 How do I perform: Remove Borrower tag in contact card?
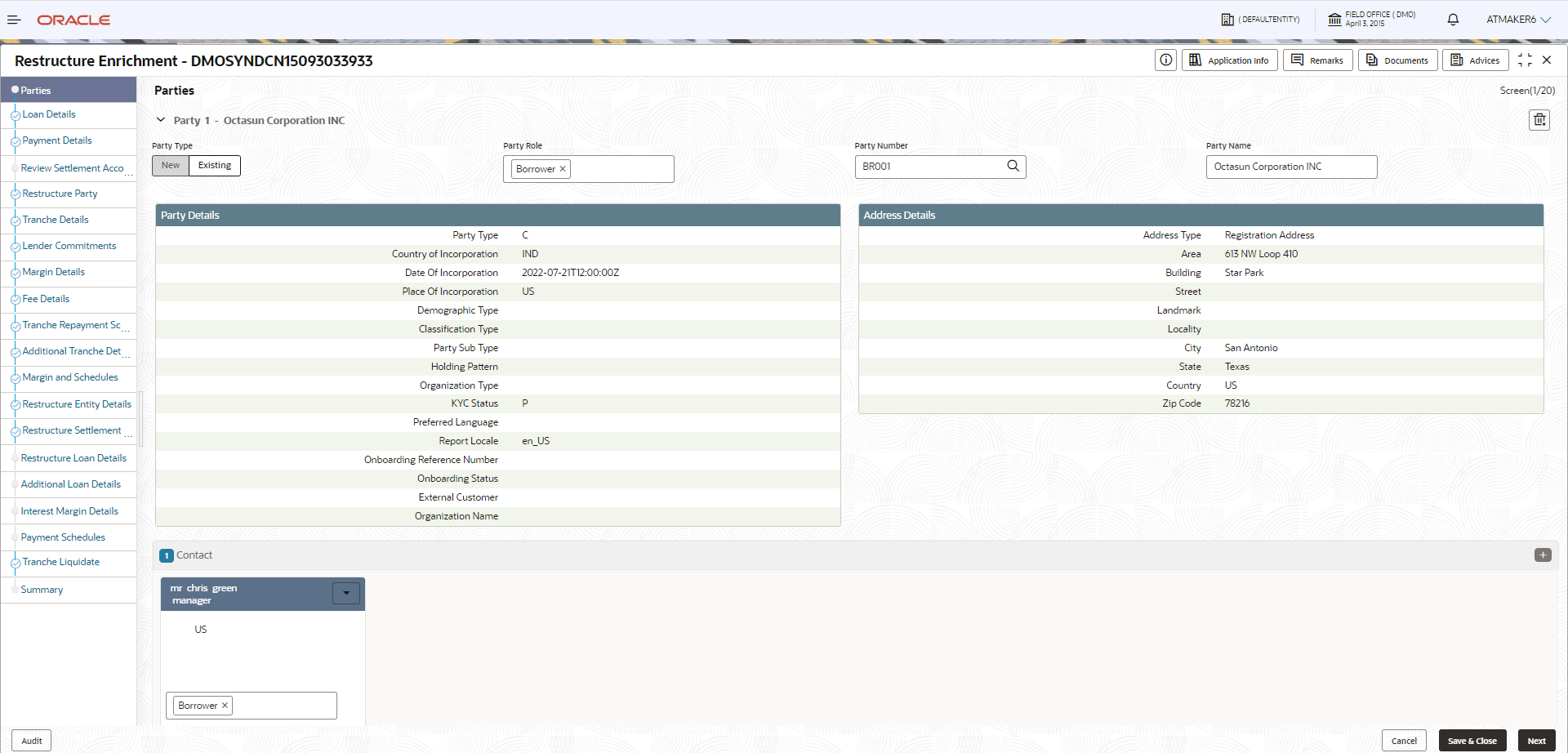225,706
